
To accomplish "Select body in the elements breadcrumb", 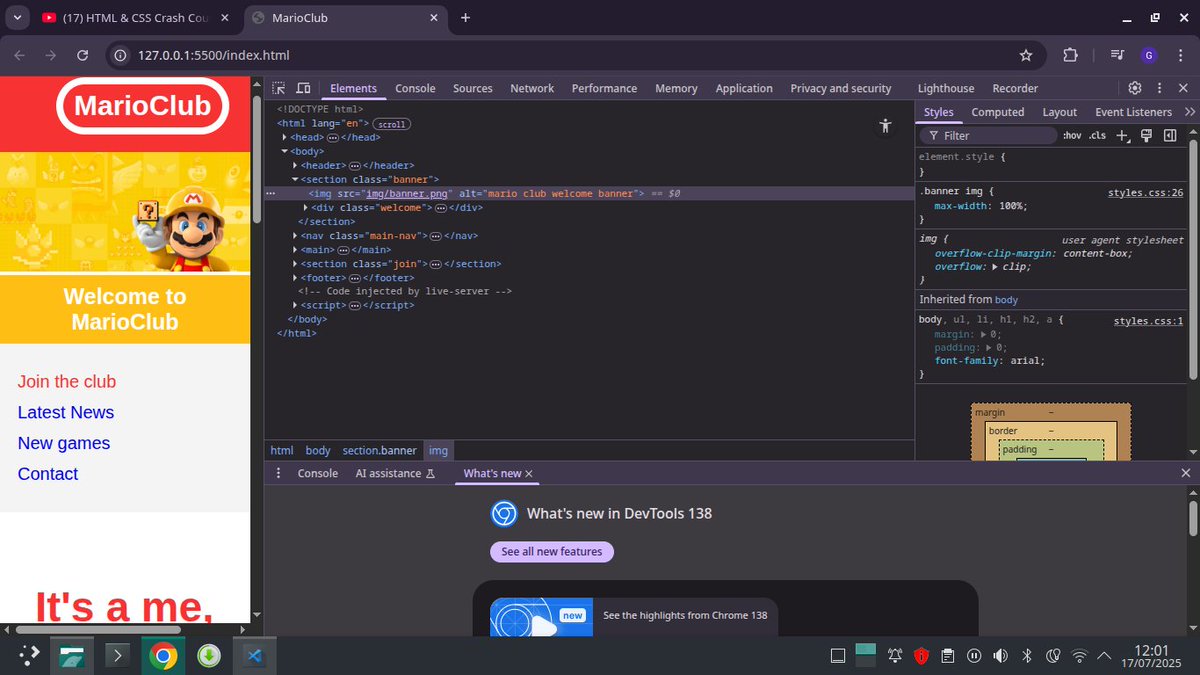I will (x=318, y=451).
